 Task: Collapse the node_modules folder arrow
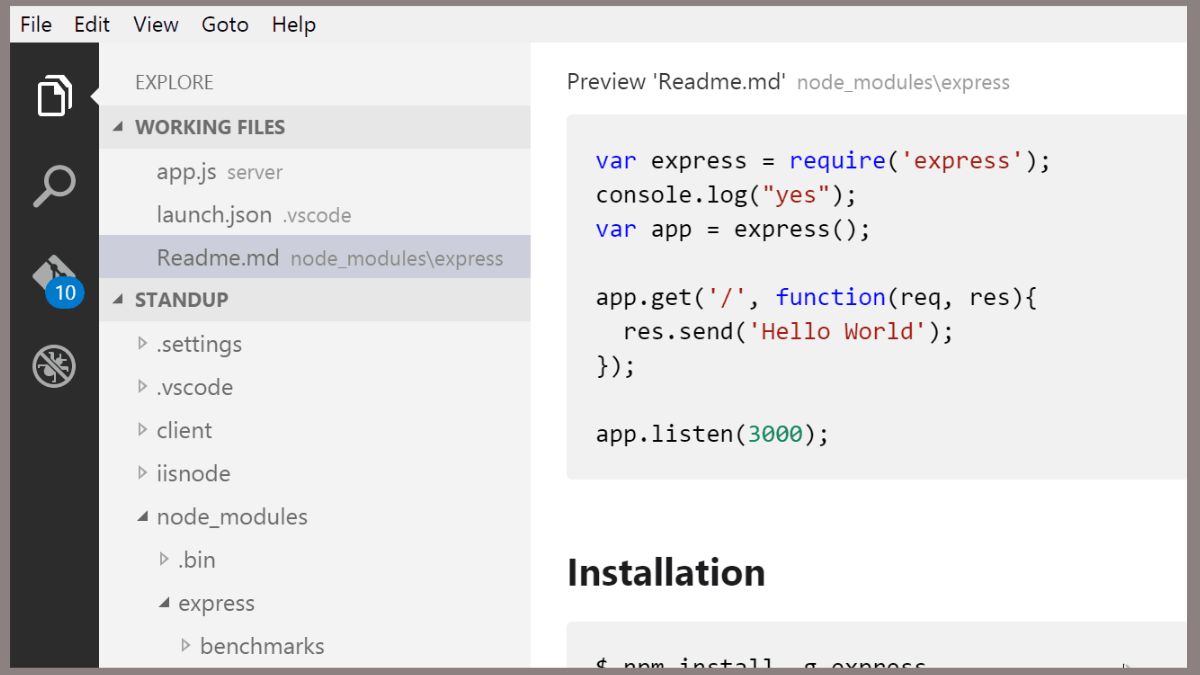(x=143, y=517)
